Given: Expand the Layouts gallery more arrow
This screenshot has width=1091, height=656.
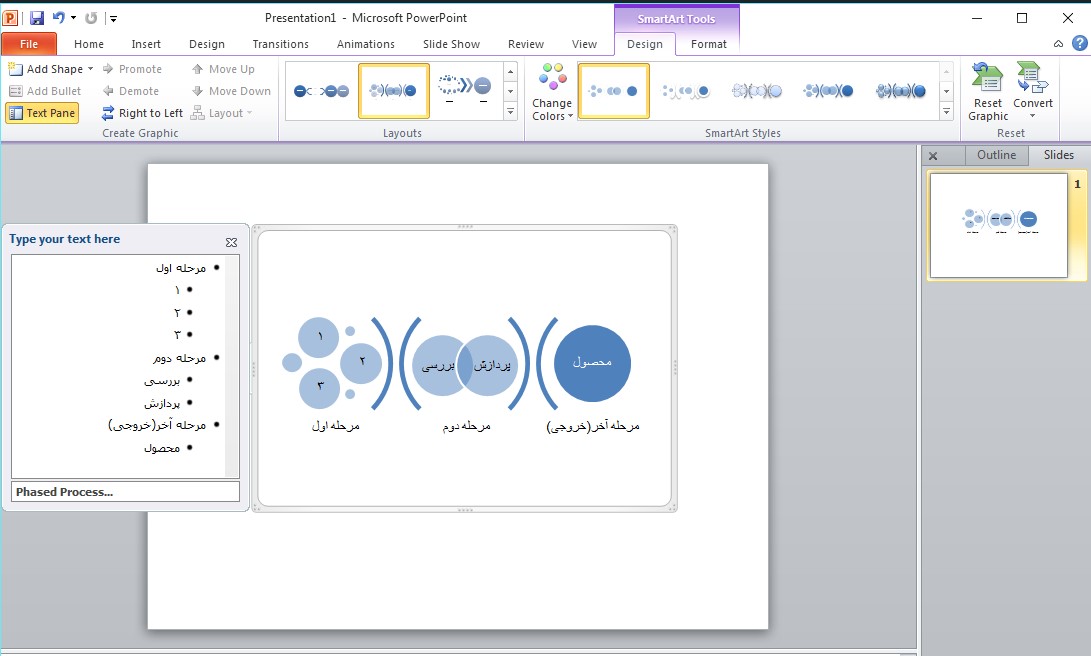Looking at the screenshot, I should (511, 112).
